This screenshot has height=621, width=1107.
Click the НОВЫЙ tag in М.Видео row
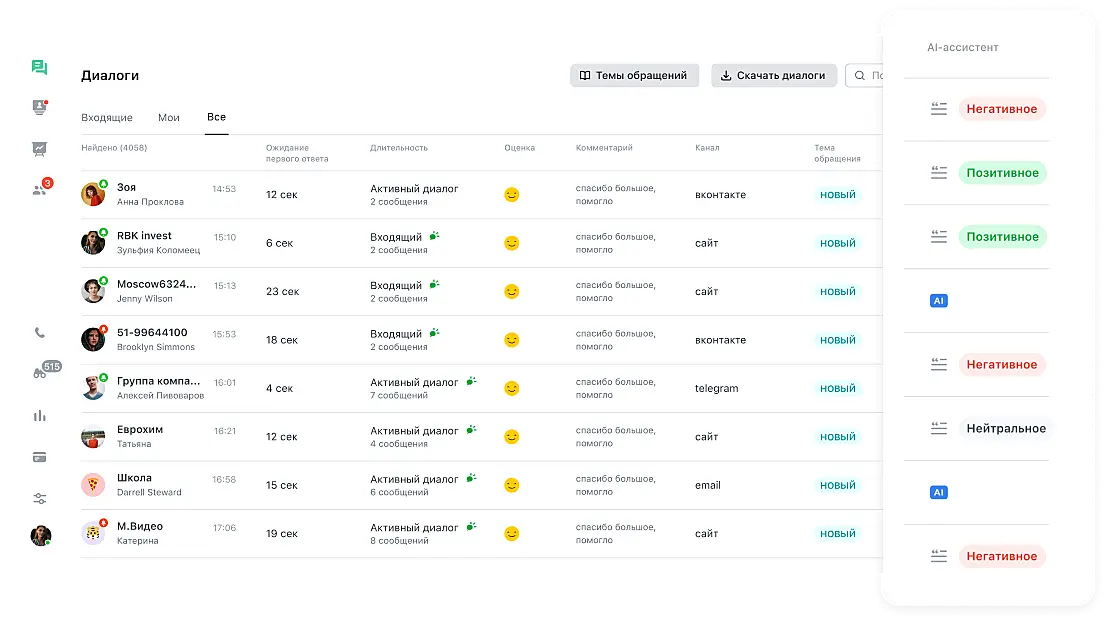click(837, 534)
